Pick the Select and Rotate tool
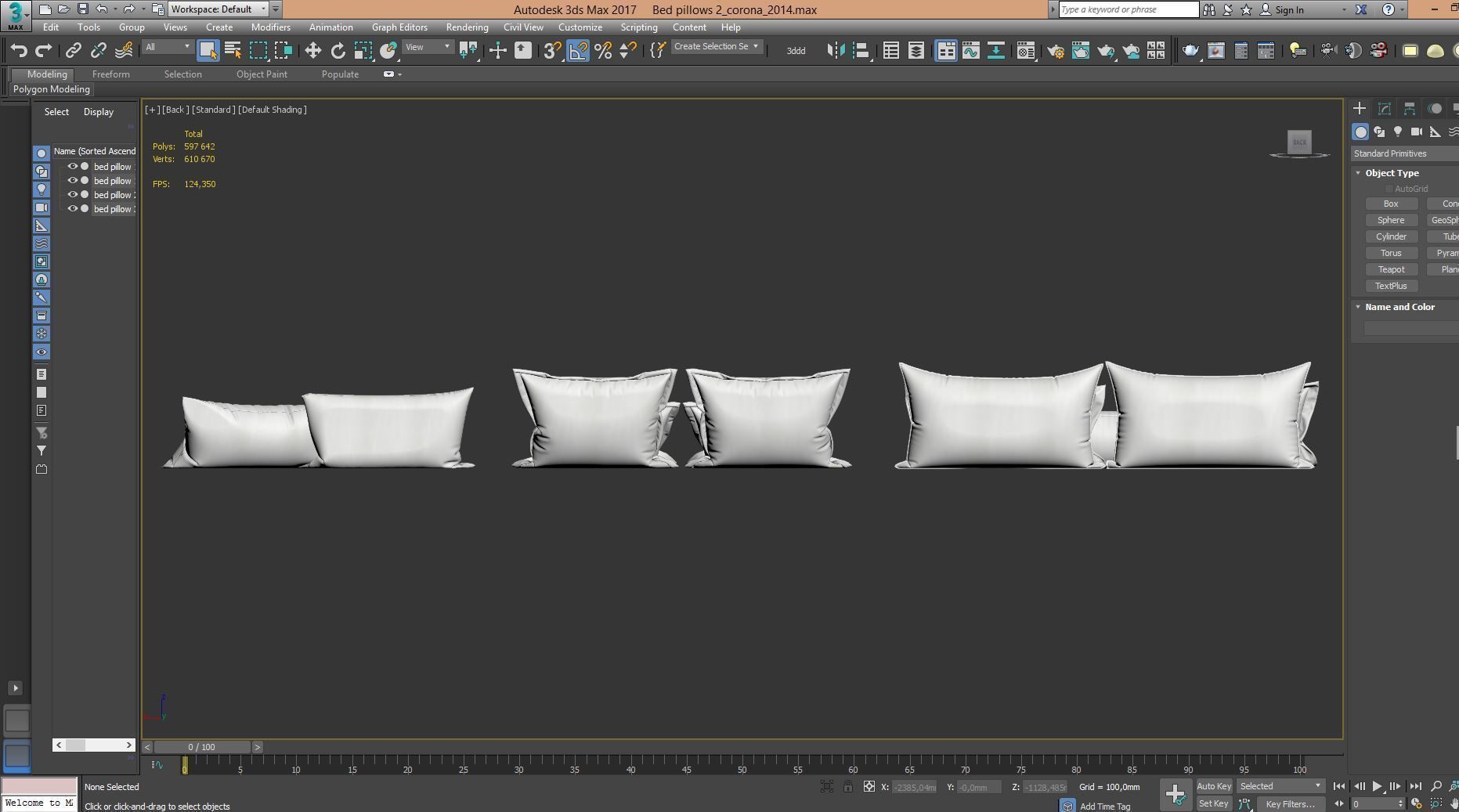This screenshot has height=812, width=1459. point(338,51)
